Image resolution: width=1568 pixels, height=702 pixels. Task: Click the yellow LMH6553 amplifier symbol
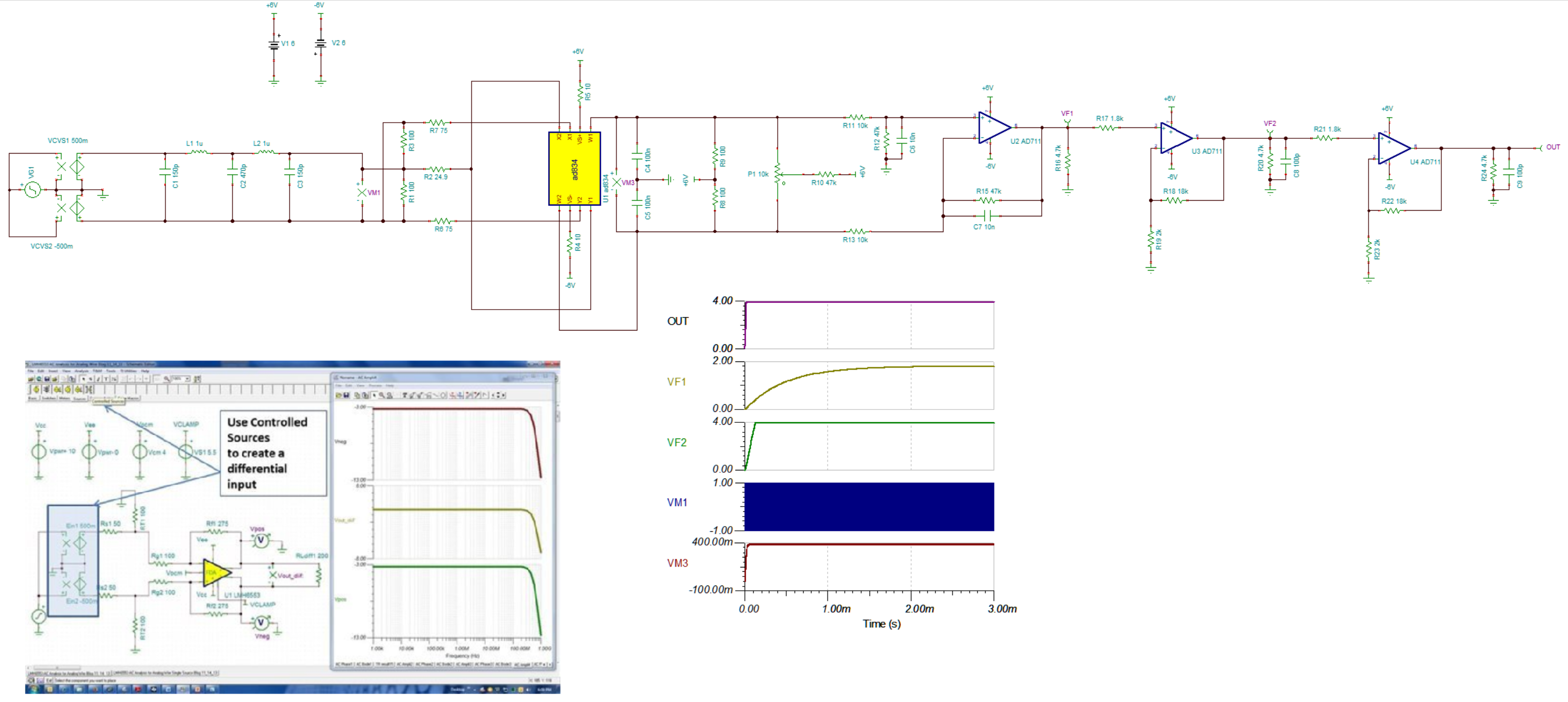click(214, 573)
